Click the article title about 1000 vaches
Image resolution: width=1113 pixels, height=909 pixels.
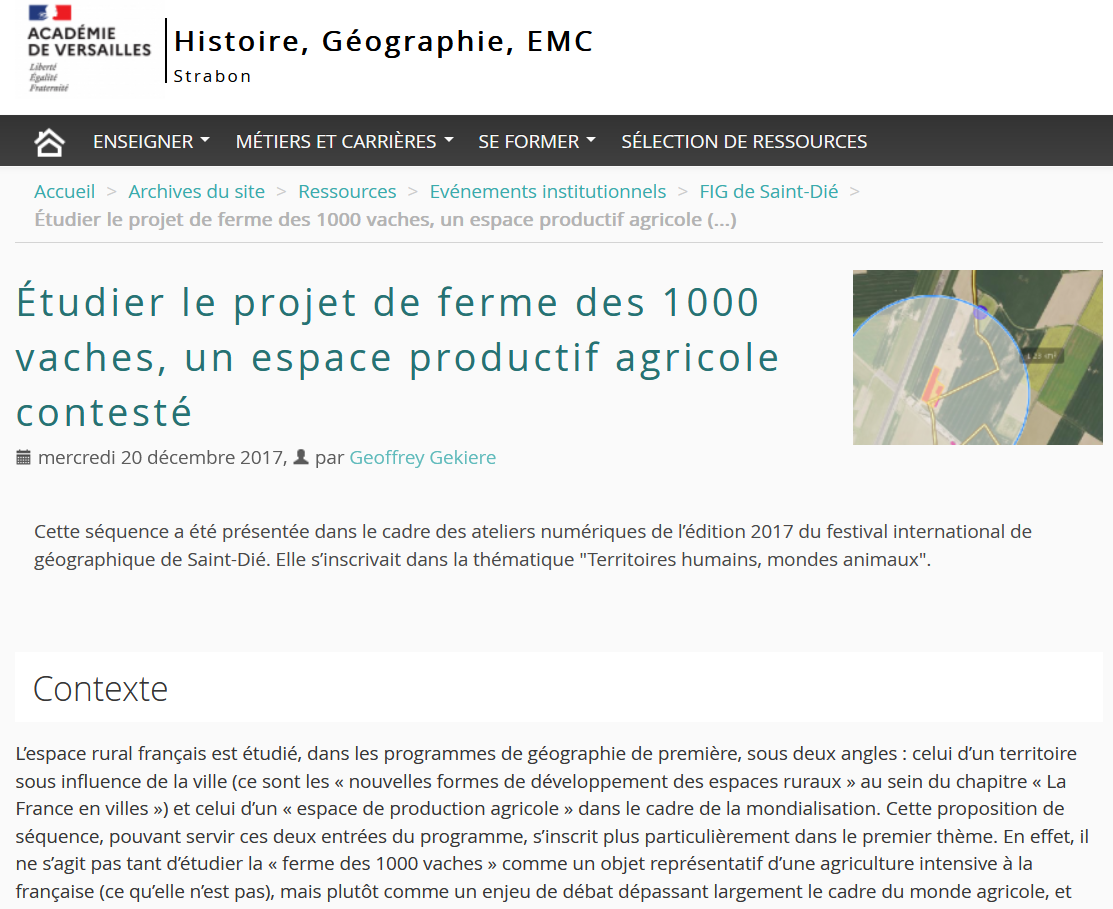[x=398, y=356]
